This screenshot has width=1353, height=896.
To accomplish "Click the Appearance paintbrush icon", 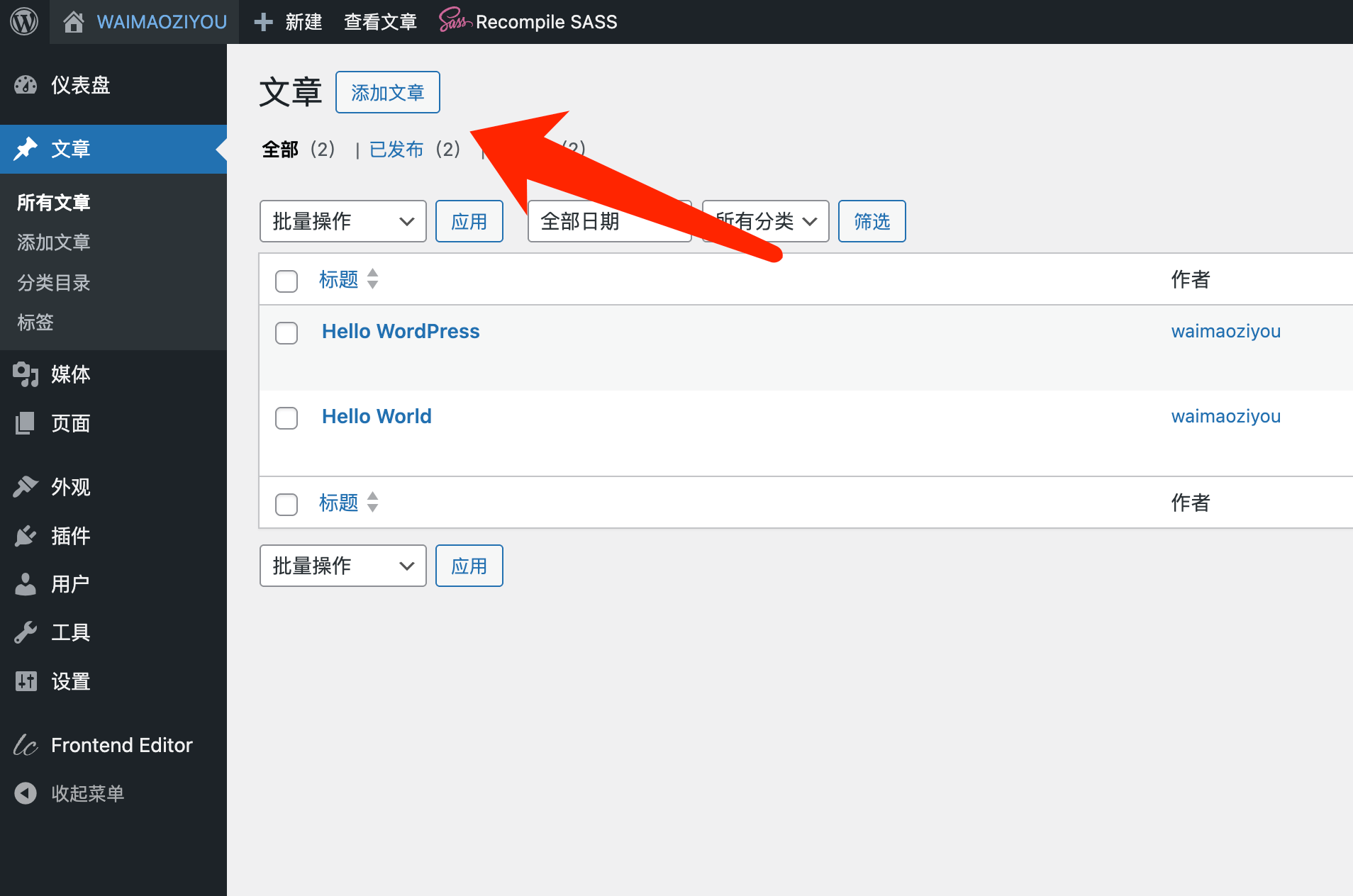I will pyautogui.click(x=26, y=487).
